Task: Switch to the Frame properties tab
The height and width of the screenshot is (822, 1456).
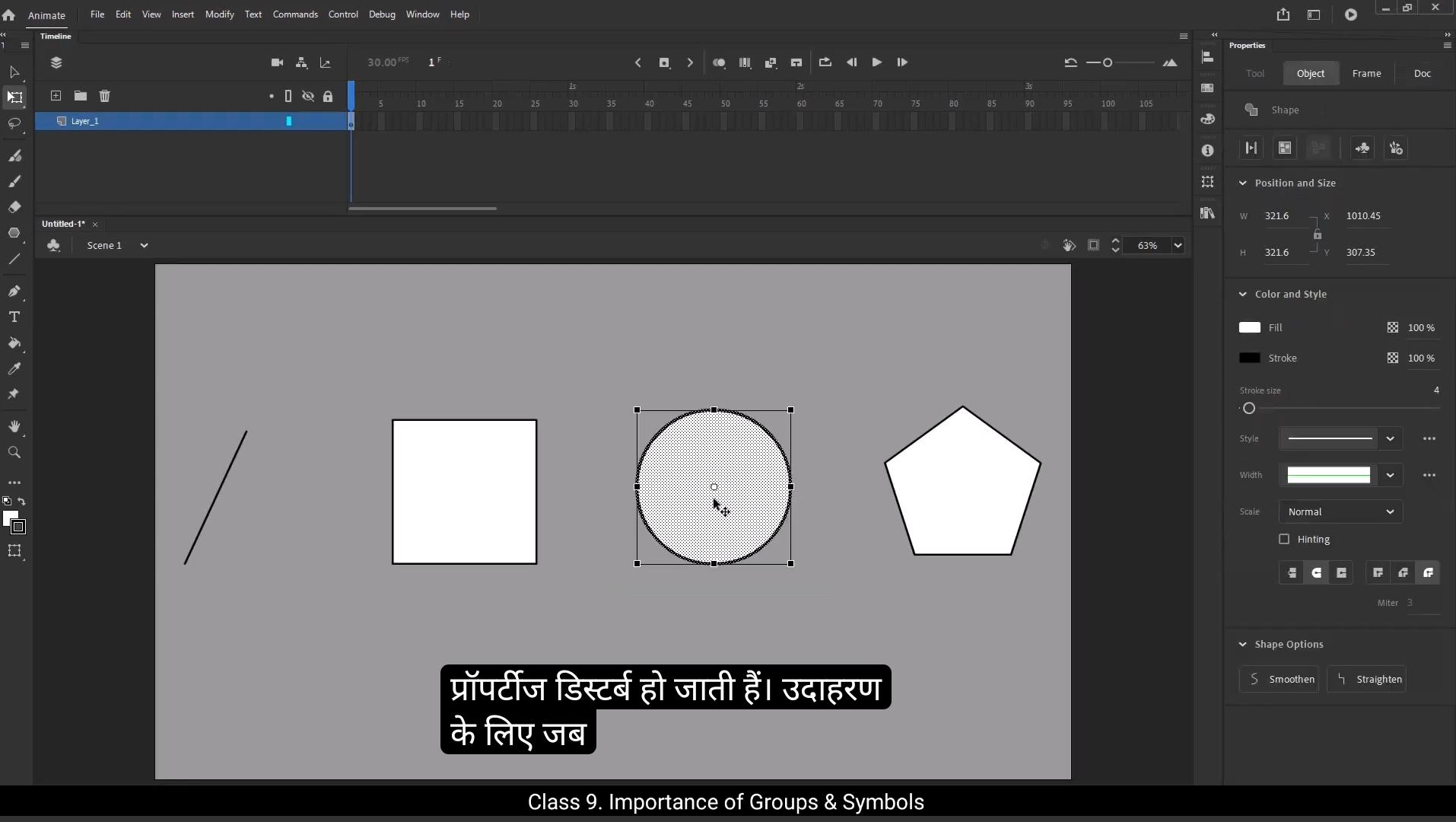Action: pyautogui.click(x=1366, y=73)
